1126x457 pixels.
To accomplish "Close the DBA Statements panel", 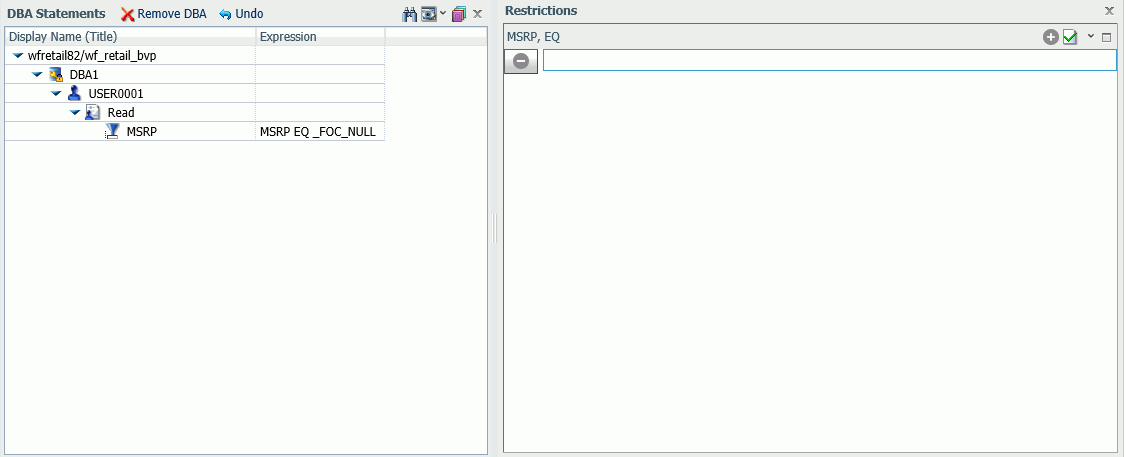I will 478,14.
